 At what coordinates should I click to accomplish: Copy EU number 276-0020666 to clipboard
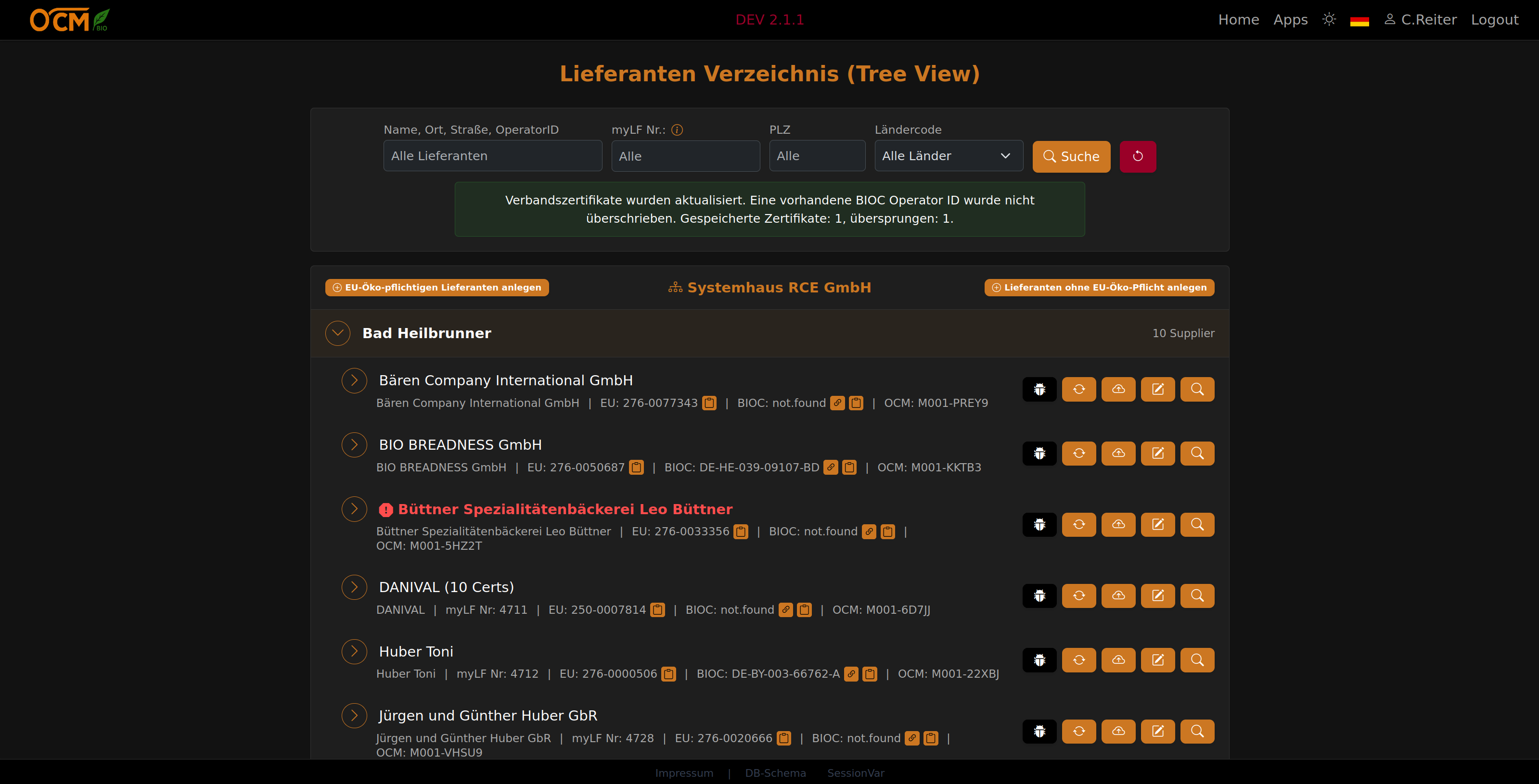pyautogui.click(x=784, y=739)
